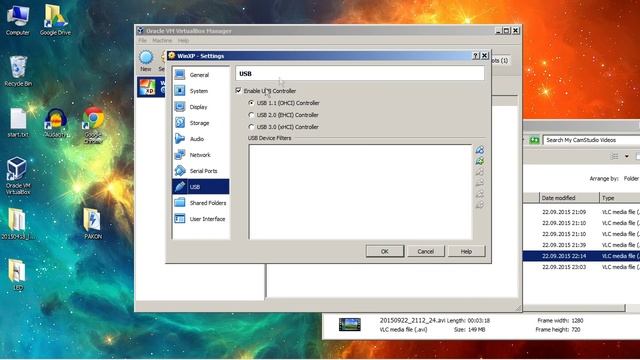Open the LED folder on the desktop
Screen dimensions: 640x360
tap(18, 275)
